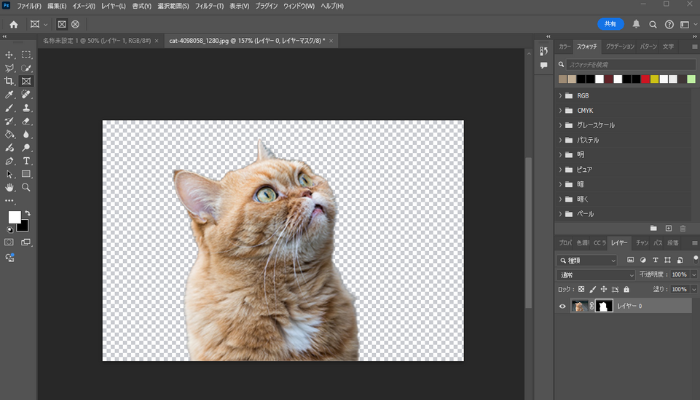700x400 pixels.
Task: Pick the red color swatch
Action: pos(645,79)
